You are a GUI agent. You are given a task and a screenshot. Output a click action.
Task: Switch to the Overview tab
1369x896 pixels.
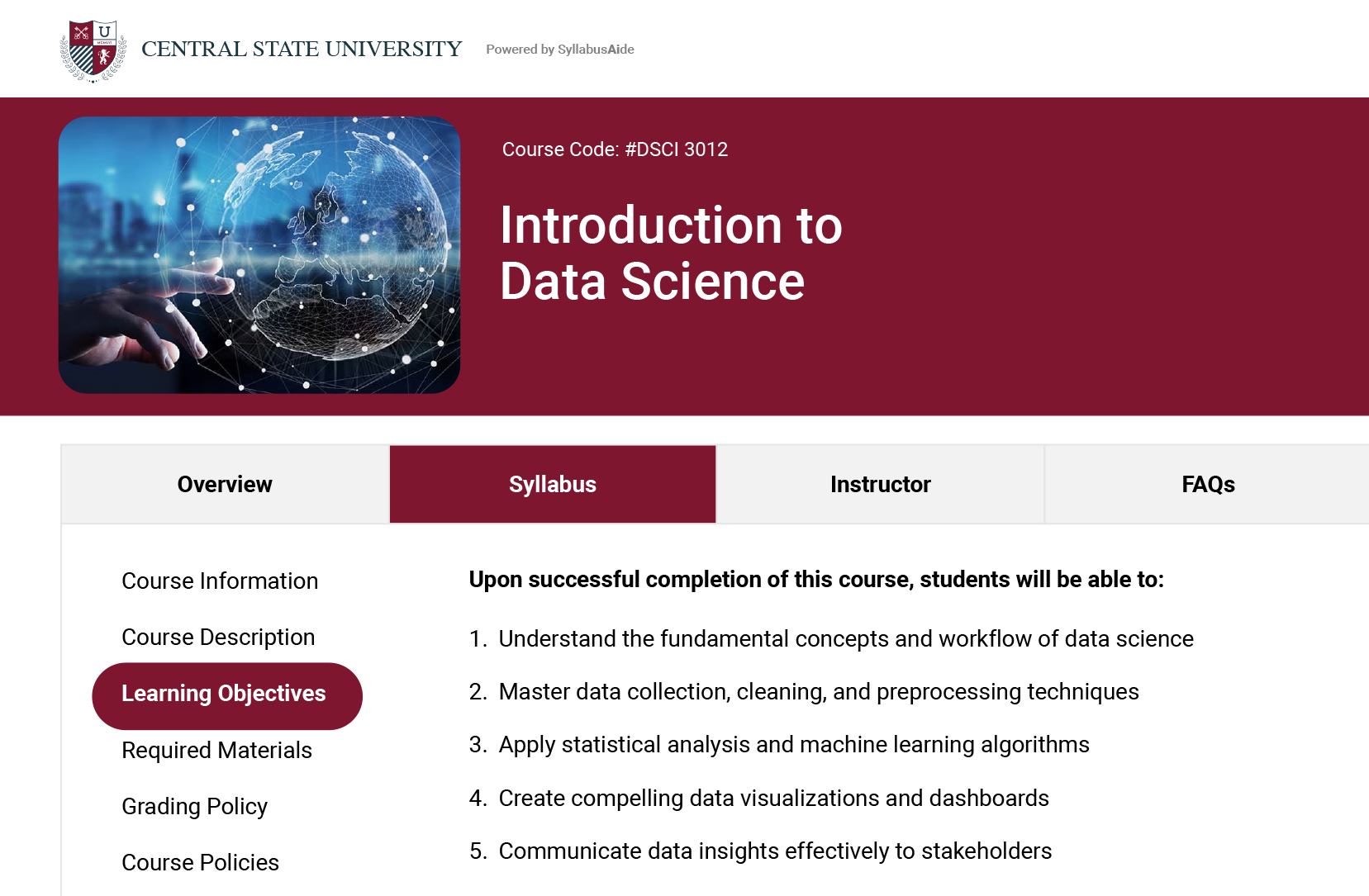click(225, 485)
